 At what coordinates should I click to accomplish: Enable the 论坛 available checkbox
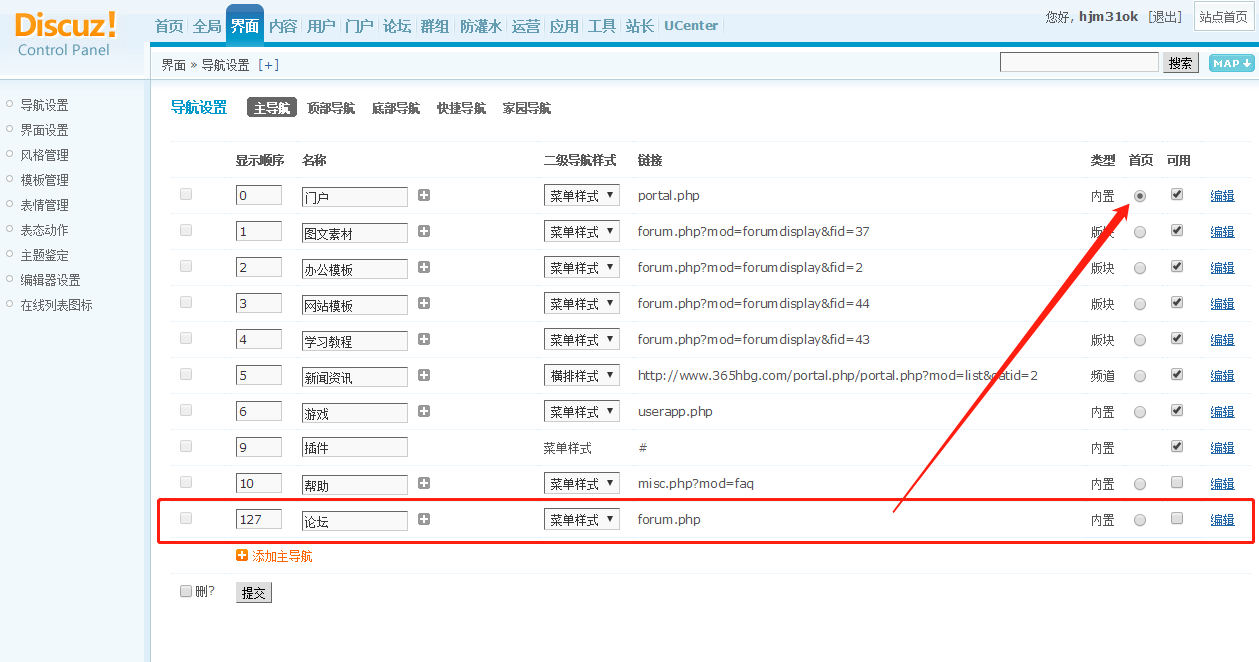click(x=1177, y=518)
